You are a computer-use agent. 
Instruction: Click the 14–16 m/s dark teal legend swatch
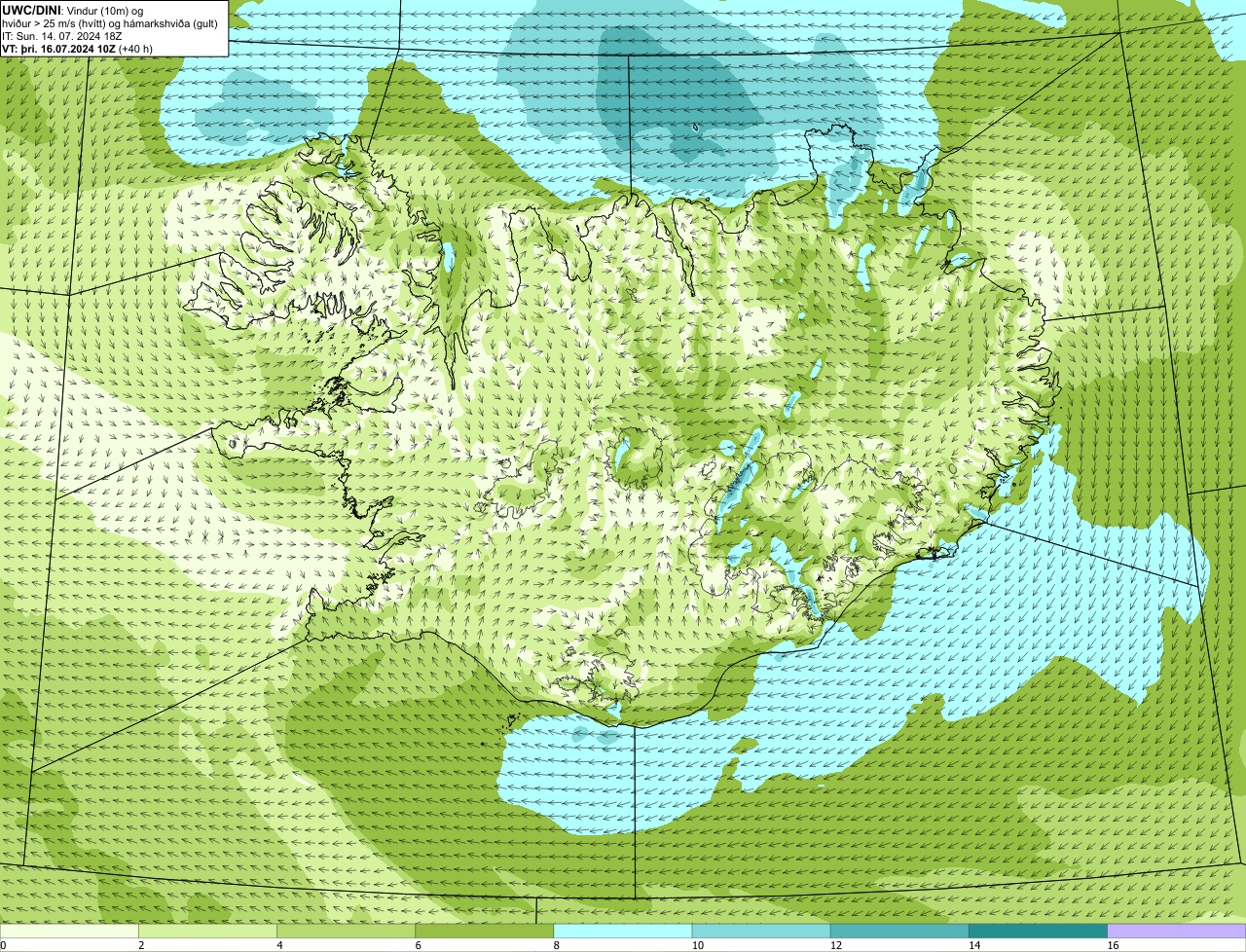tap(1039, 932)
